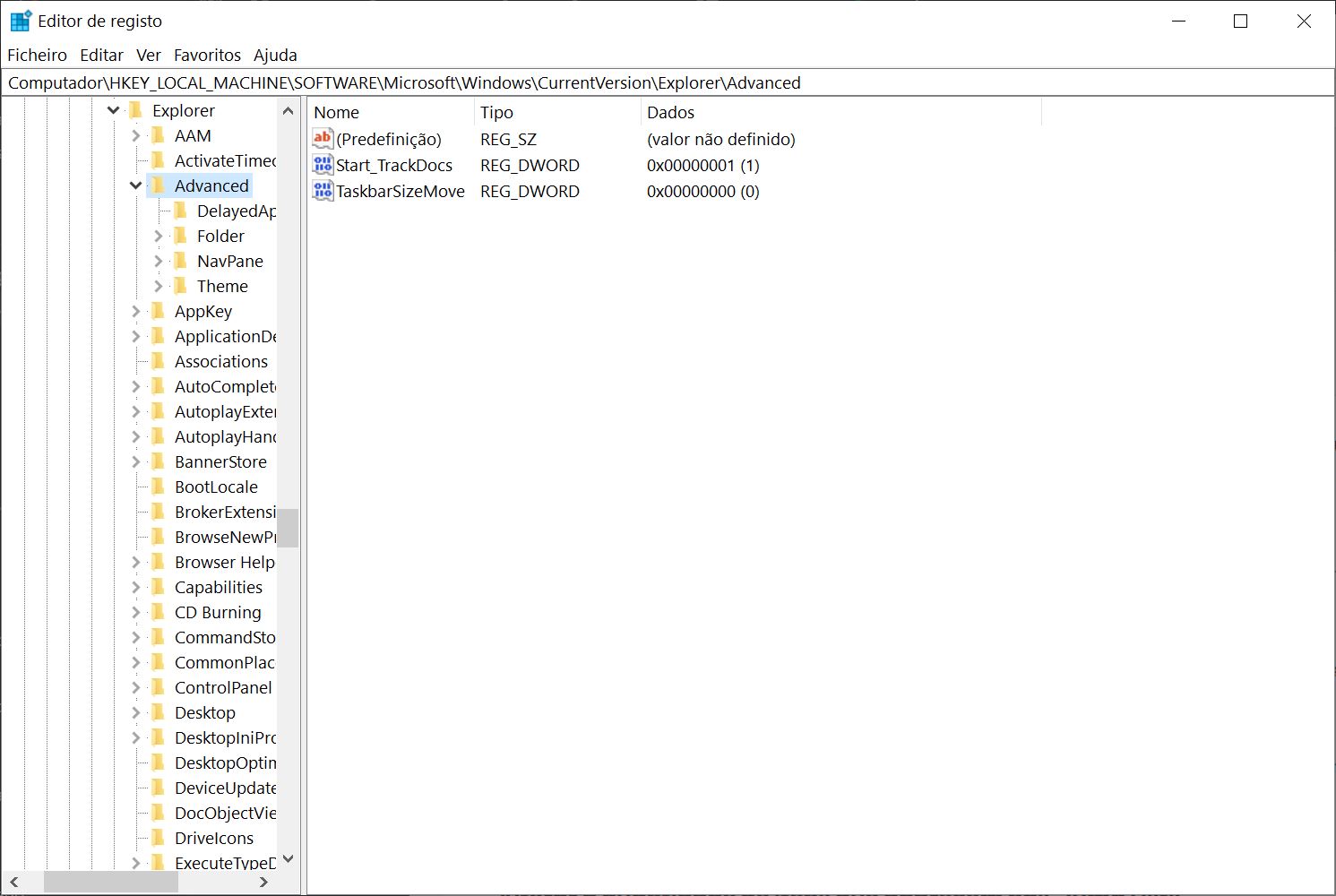The image size is (1336, 896).
Task: Click the tree vertical scrollbar thumb
Action: point(288,528)
